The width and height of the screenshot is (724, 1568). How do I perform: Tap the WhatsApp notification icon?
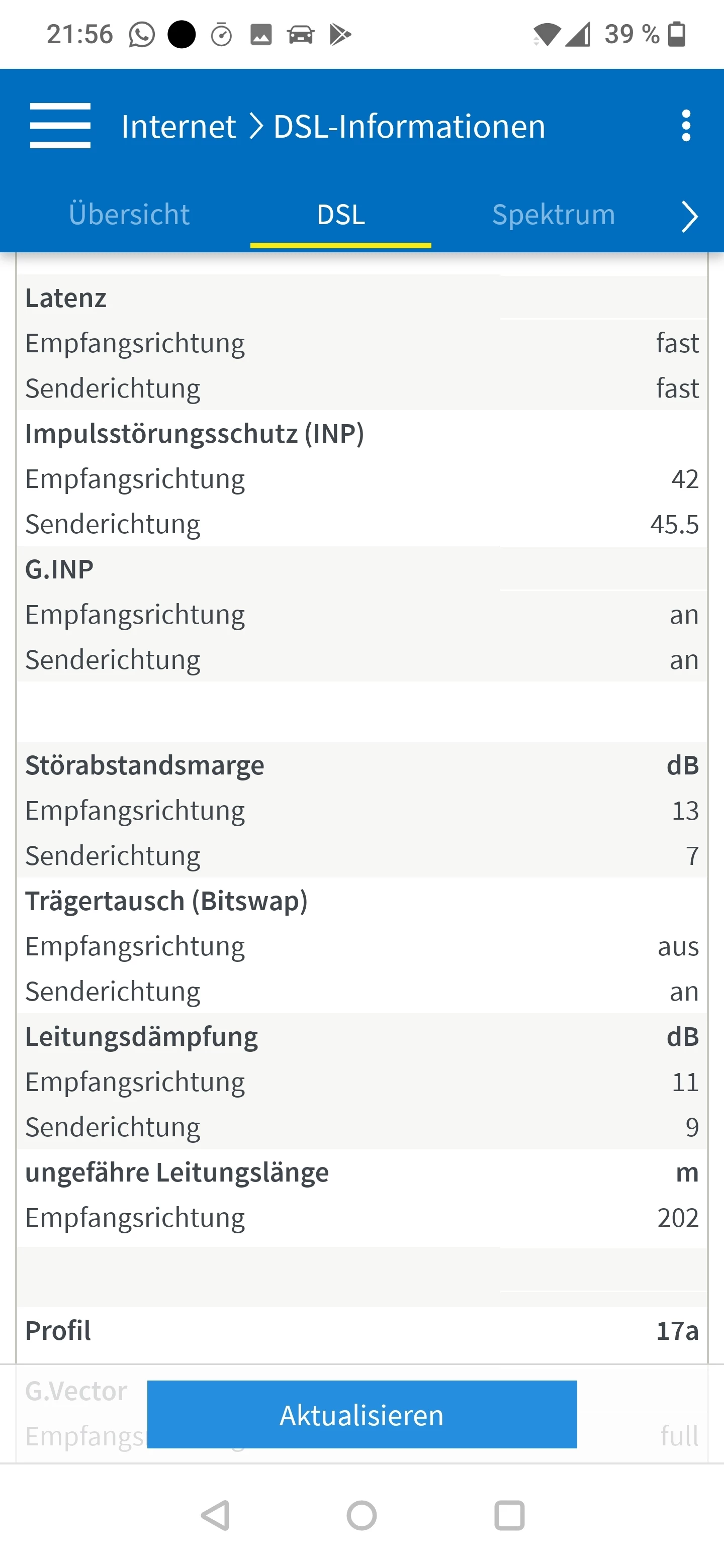[141, 35]
